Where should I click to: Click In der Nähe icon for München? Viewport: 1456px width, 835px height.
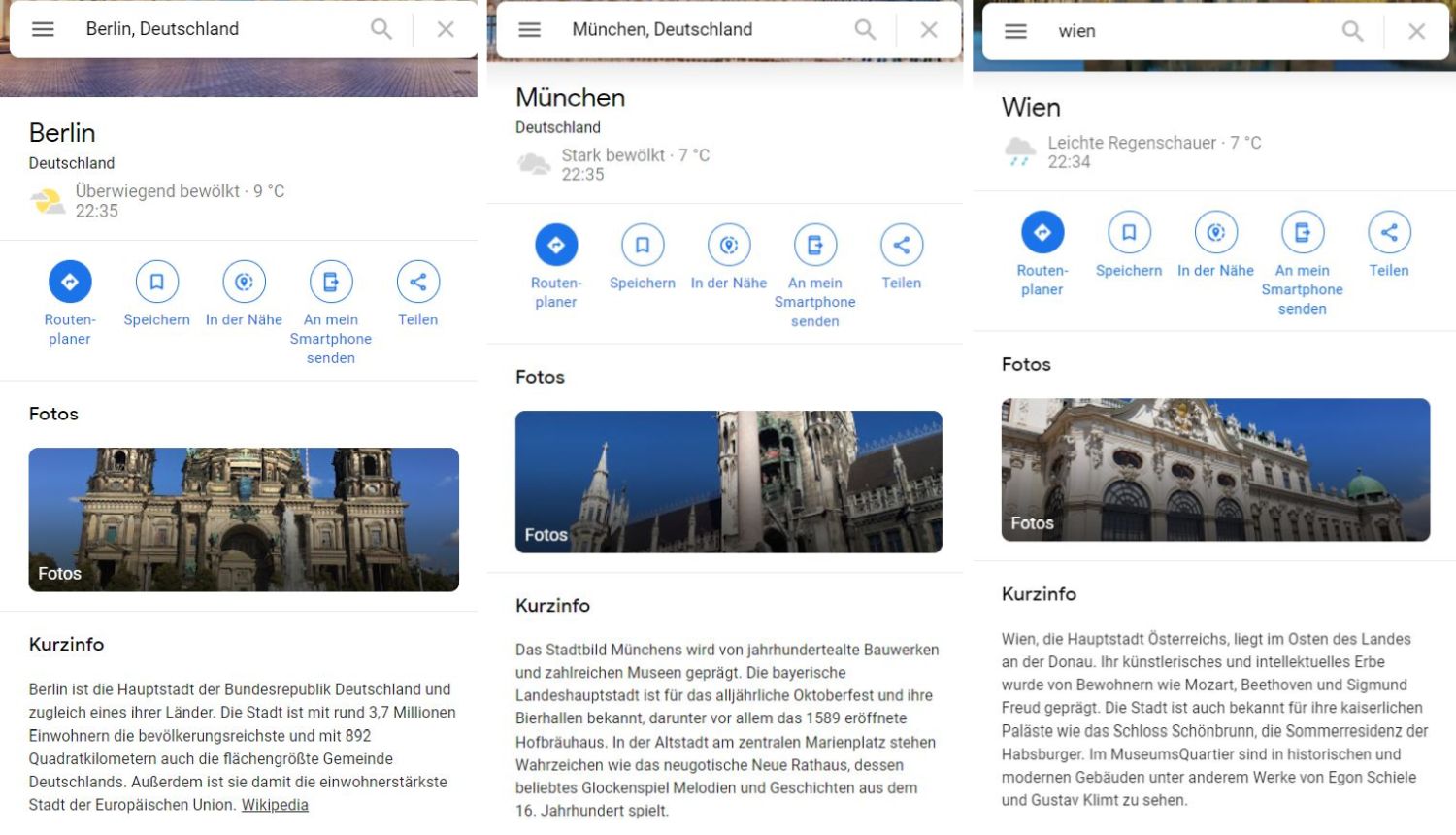tap(729, 245)
